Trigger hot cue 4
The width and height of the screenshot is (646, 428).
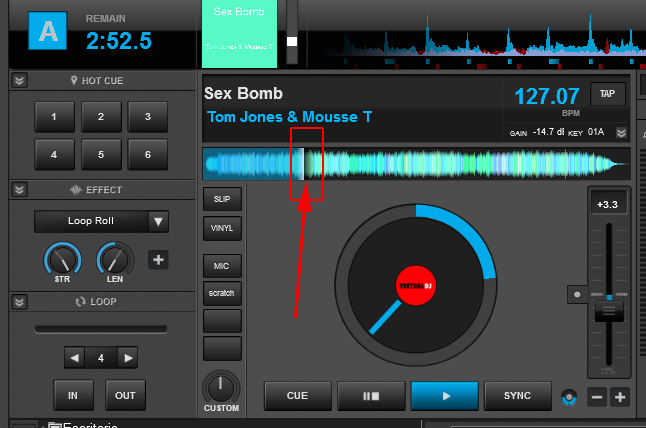pyautogui.click(x=54, y=154)
